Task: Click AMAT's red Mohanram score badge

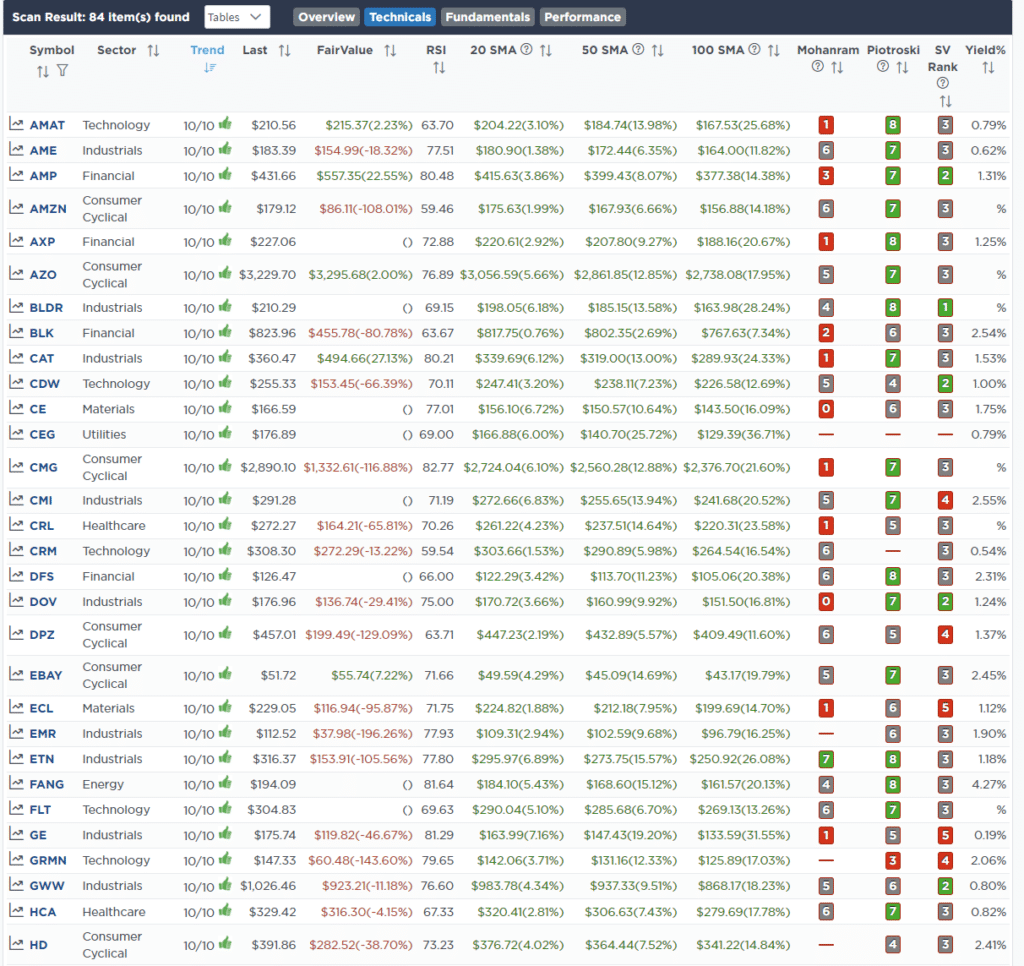Action: click(826, 125)
